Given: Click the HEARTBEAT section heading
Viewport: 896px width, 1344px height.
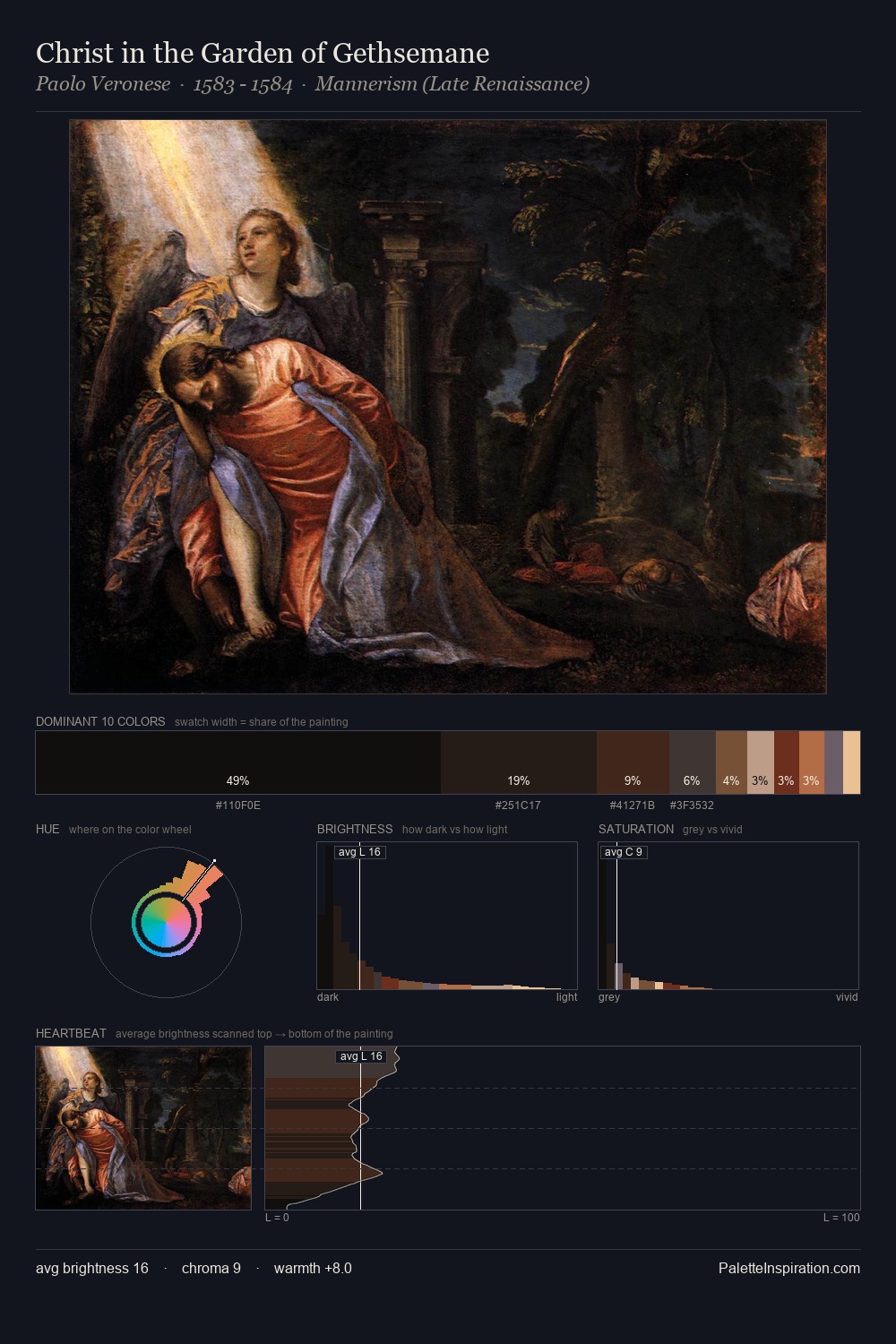Looking at the screenshot, I should 71,1033.
